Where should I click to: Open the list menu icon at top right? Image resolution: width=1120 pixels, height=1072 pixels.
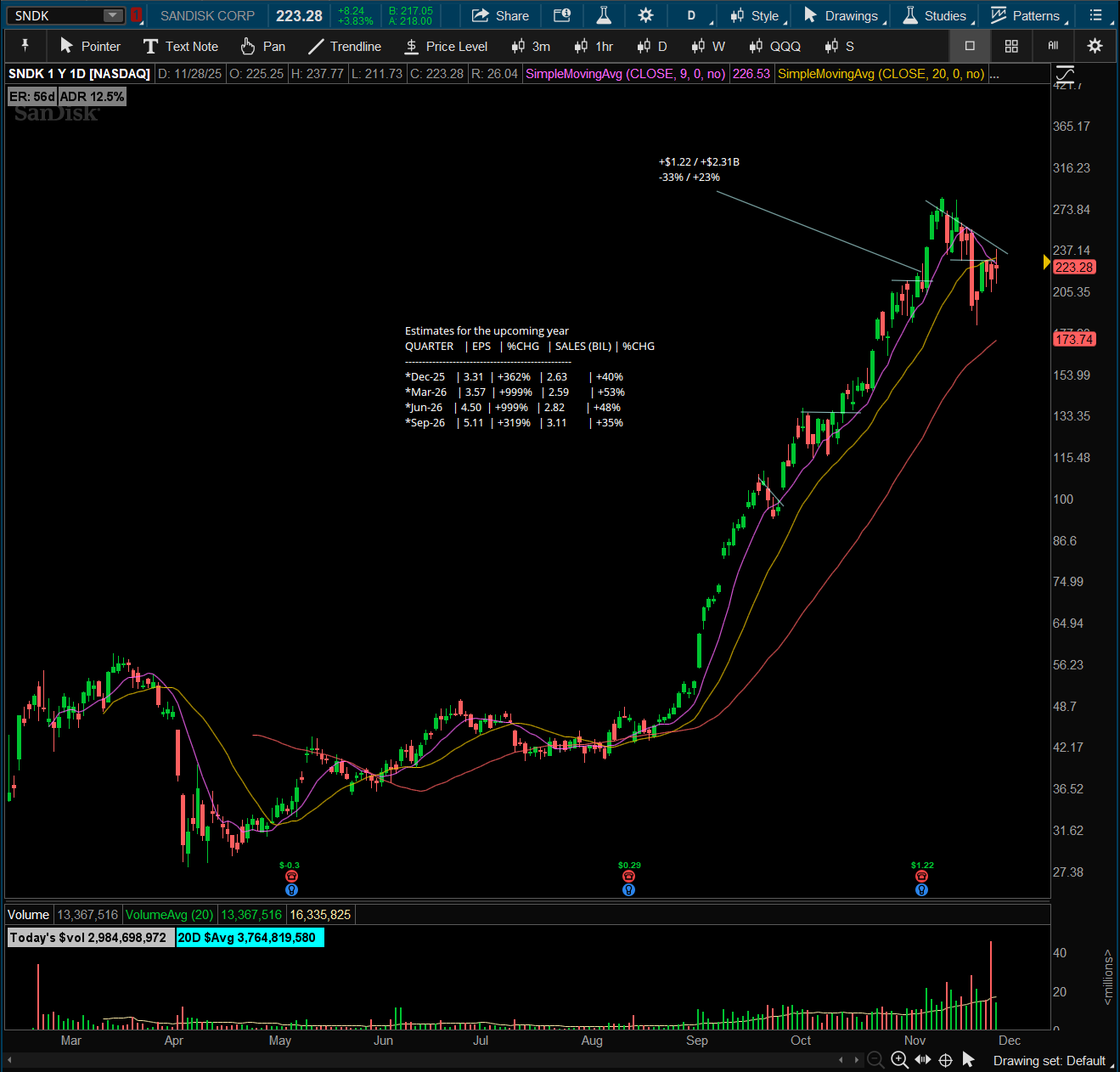coord(1096,15)
